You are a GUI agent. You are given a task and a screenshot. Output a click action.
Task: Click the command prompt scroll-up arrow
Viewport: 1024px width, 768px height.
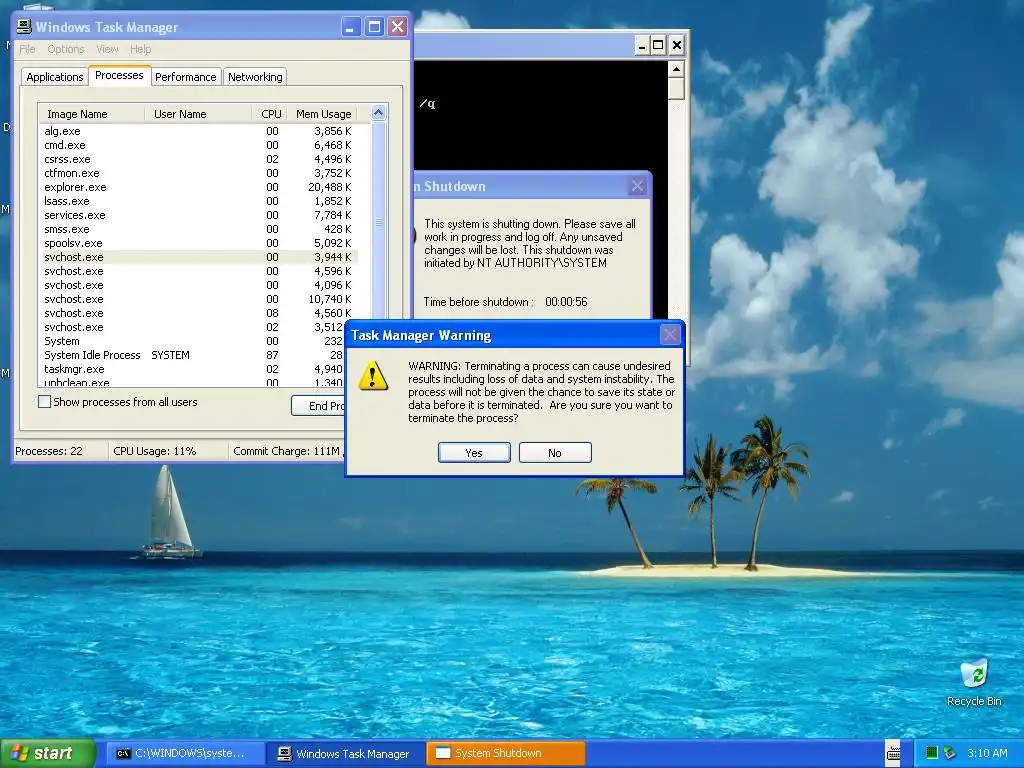[677, 69]
